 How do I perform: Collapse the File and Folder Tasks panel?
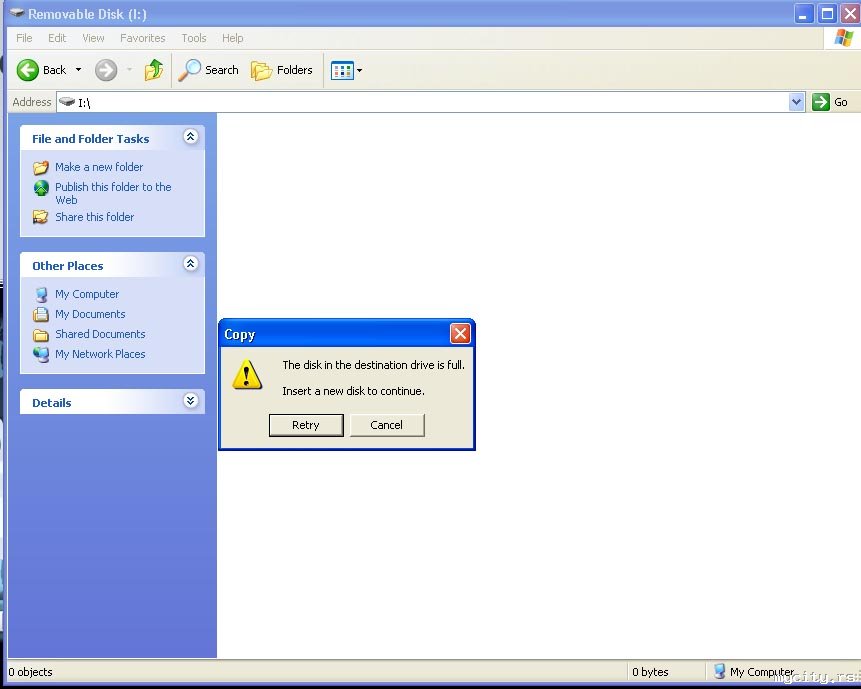[191, 137]
